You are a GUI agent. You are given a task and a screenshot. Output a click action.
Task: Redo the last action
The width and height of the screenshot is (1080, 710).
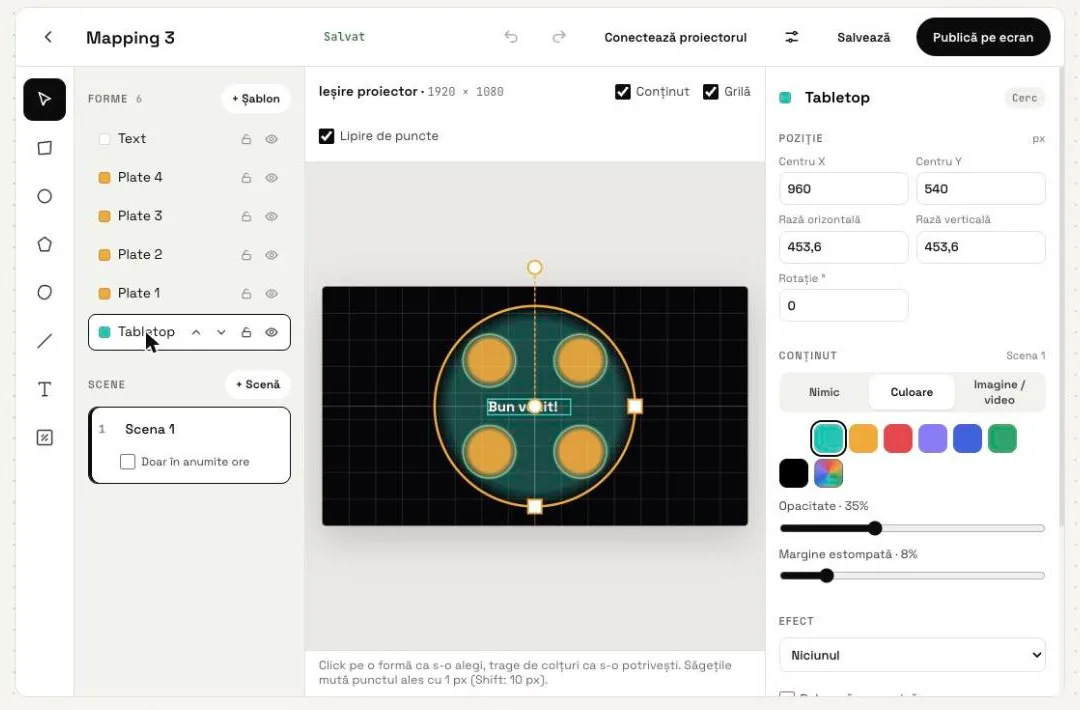[559, 37]
